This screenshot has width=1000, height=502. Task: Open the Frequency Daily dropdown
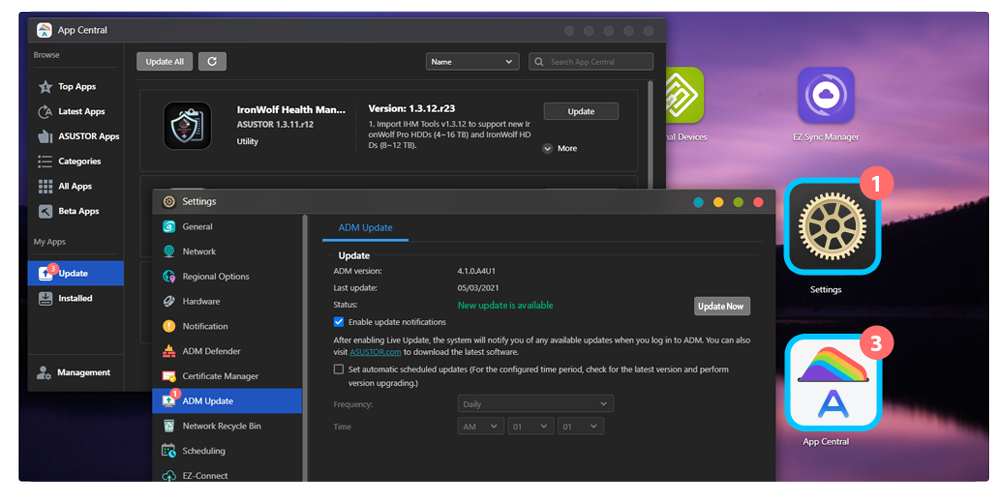tap(536, 404)
